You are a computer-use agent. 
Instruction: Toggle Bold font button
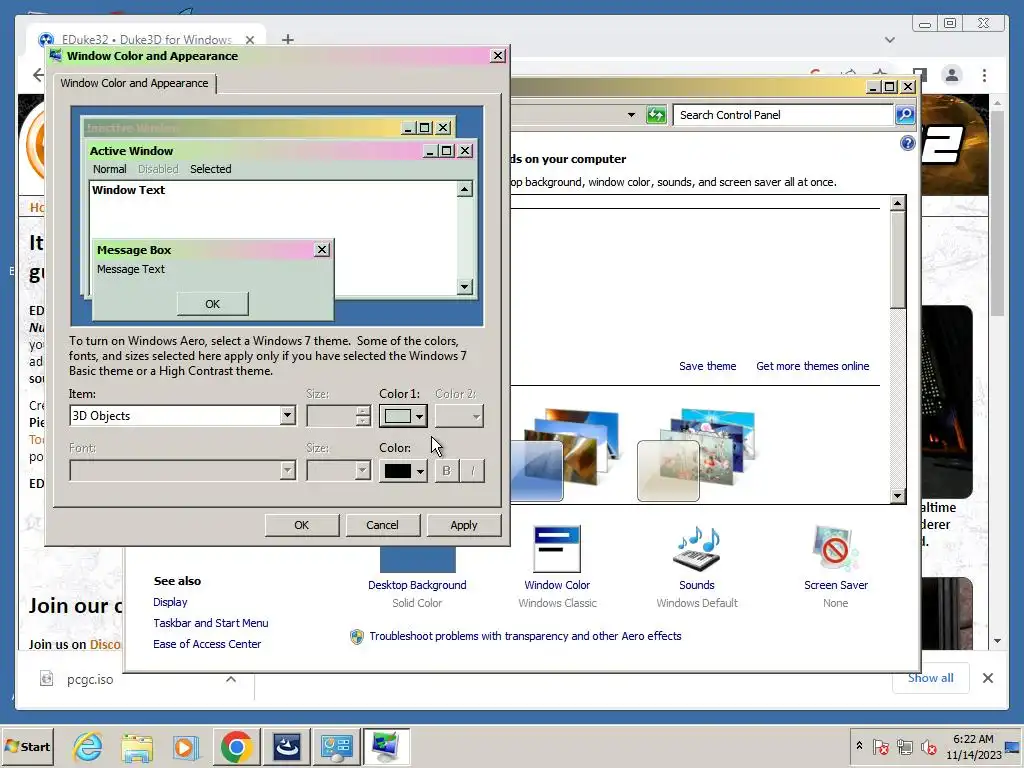[x=447, y=471]
